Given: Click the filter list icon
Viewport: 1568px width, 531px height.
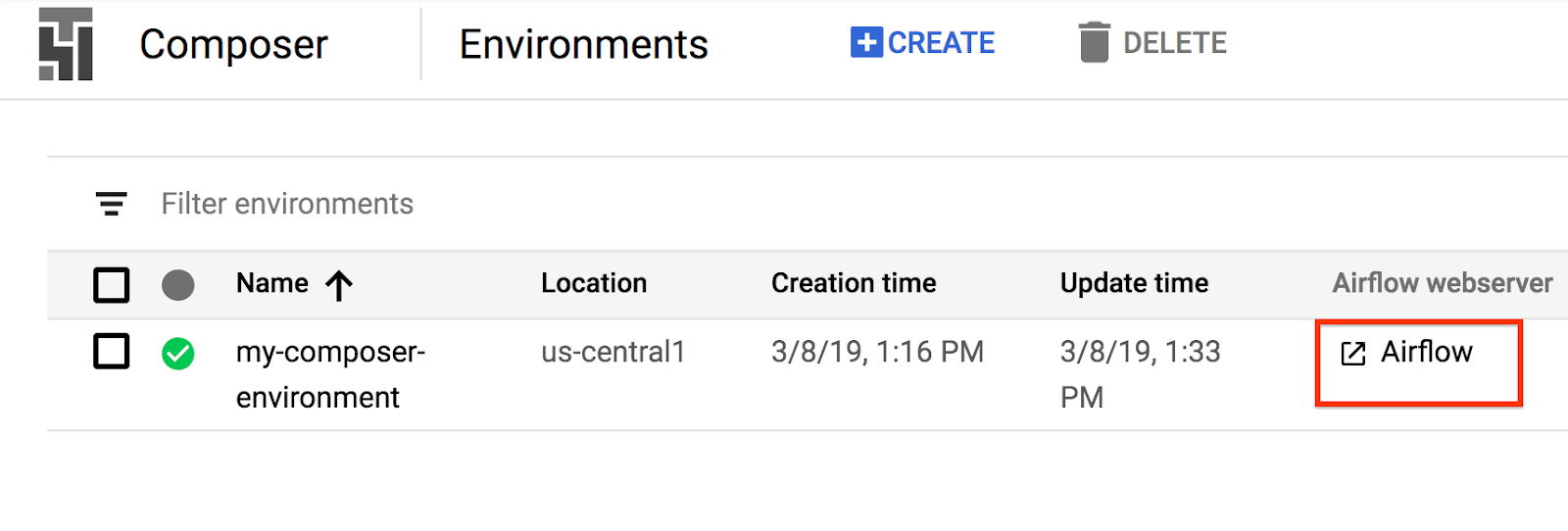Looking at the screenshot, I should click(112, 204).
